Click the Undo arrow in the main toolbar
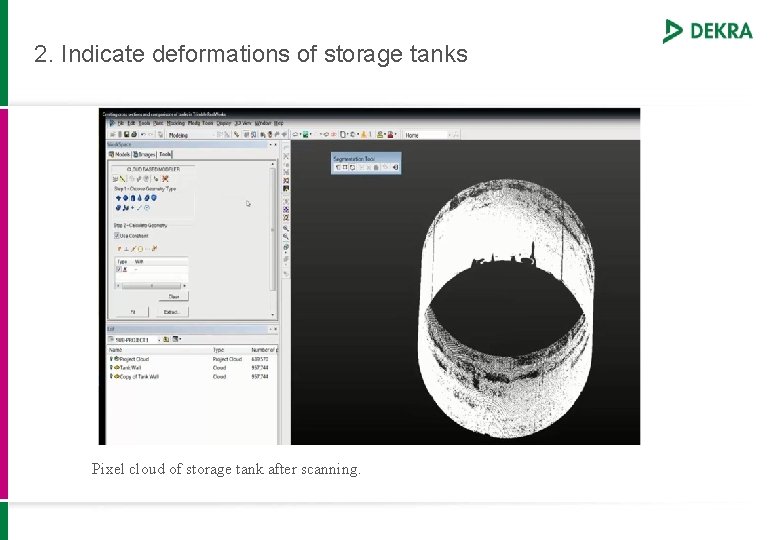The image size is (780, 540). coord(143,134)
